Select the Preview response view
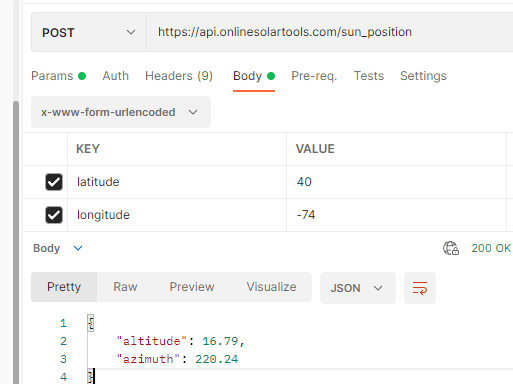Image resolution: width=513 pixels, height=384 pixels. (x=192, y=287)
